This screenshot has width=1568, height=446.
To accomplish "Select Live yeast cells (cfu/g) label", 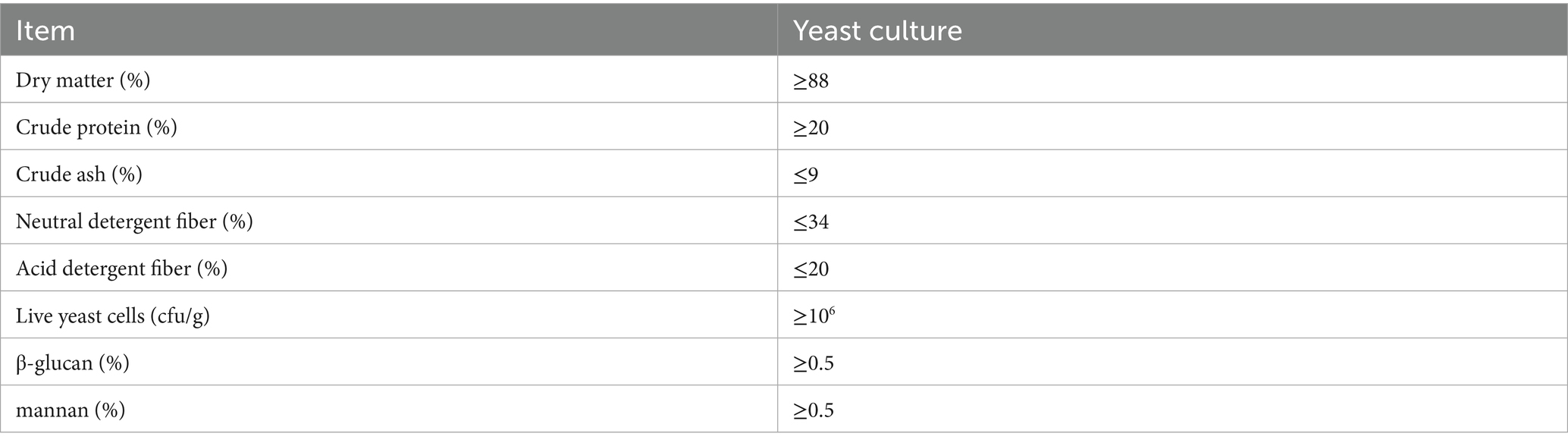I will click(x=113, y=315).
